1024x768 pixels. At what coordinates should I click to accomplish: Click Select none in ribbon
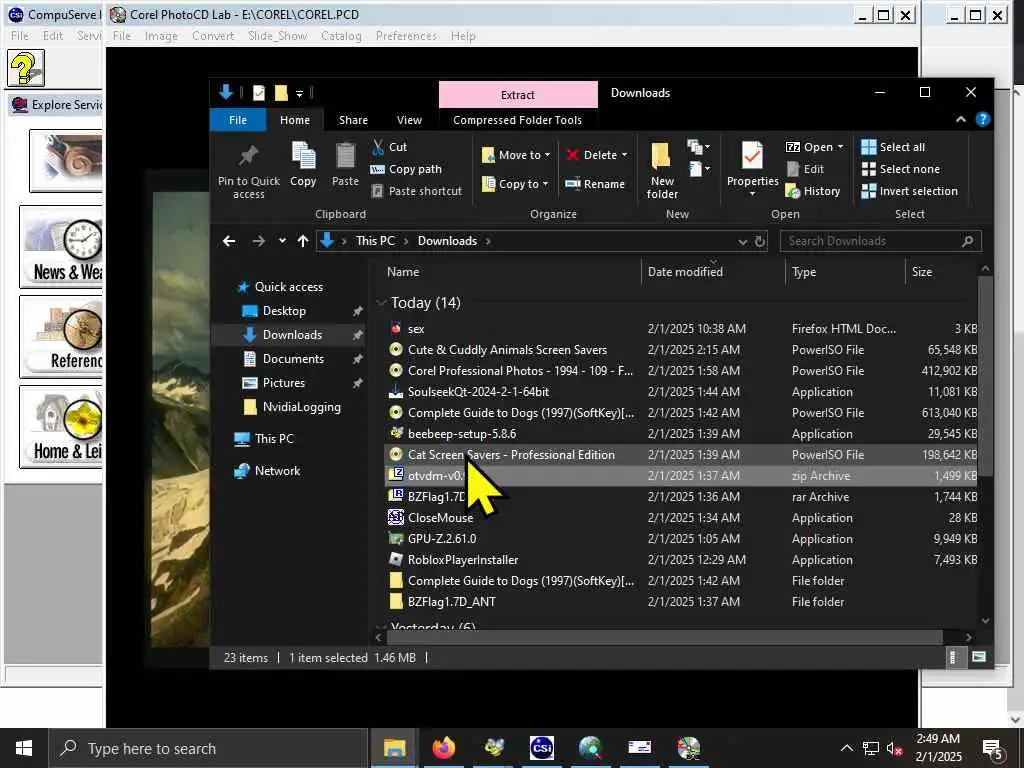[x=901, y=169]
